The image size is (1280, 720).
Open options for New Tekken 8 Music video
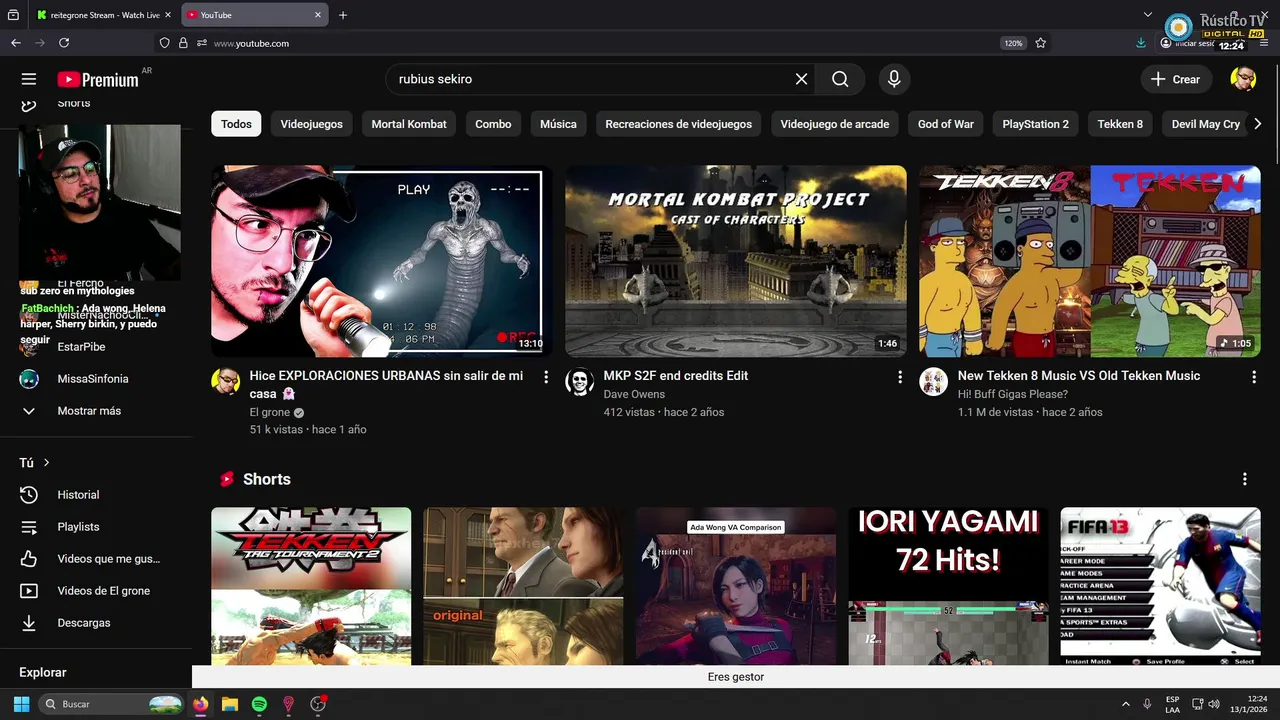(1254, 377)
